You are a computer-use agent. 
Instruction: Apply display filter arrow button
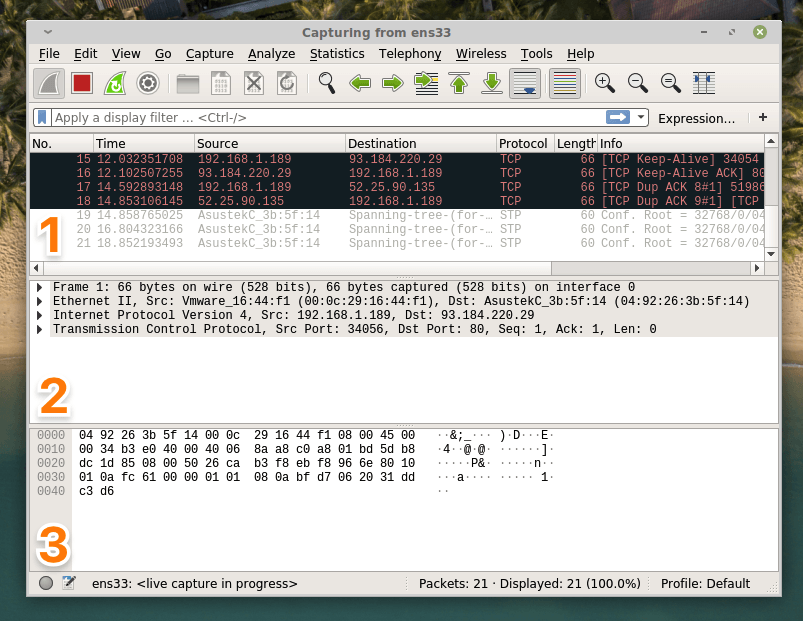[x=618, y=117]
